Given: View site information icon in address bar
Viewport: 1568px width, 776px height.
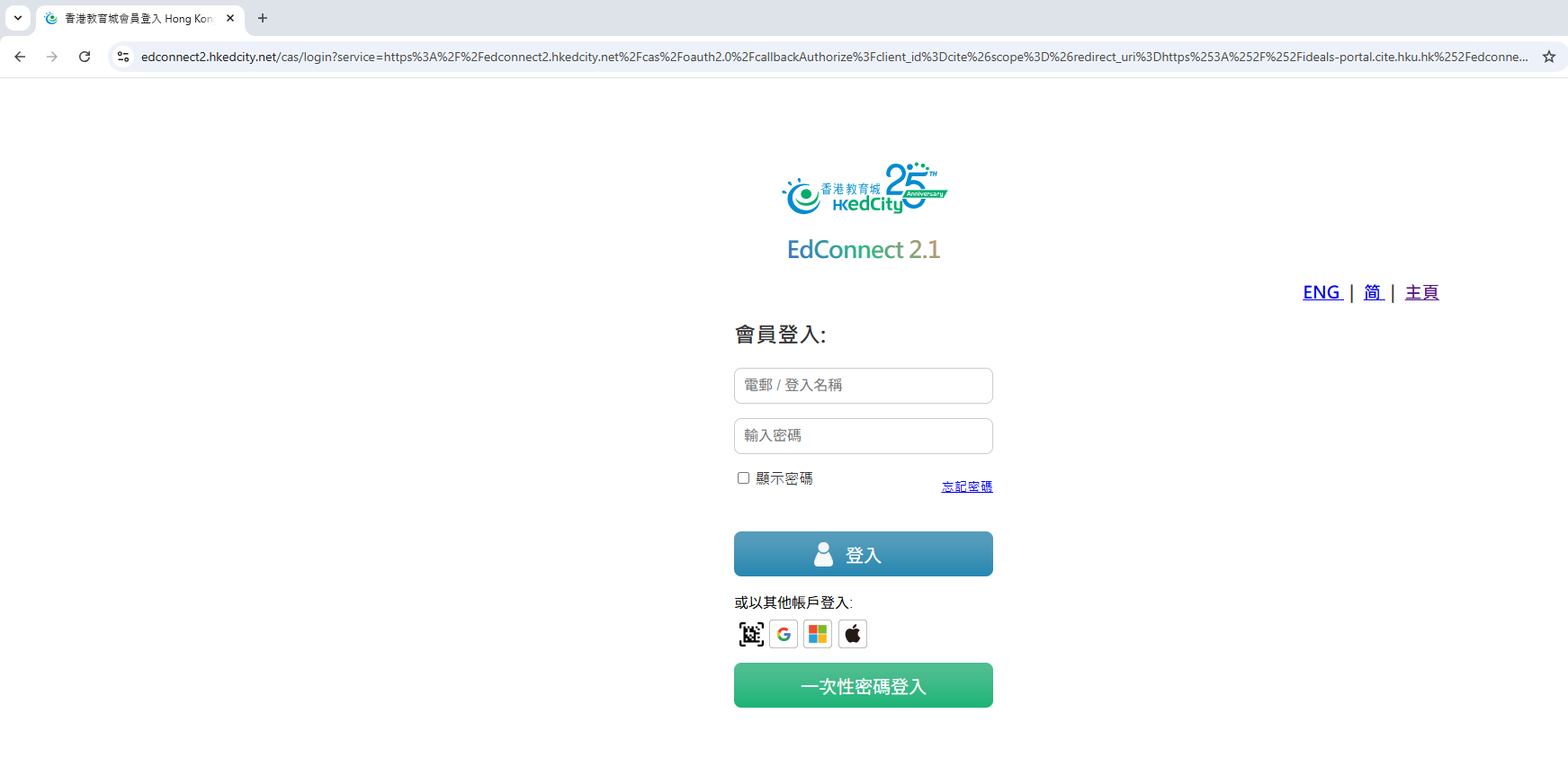Looking at the screenshot, I should click(123, 57).
